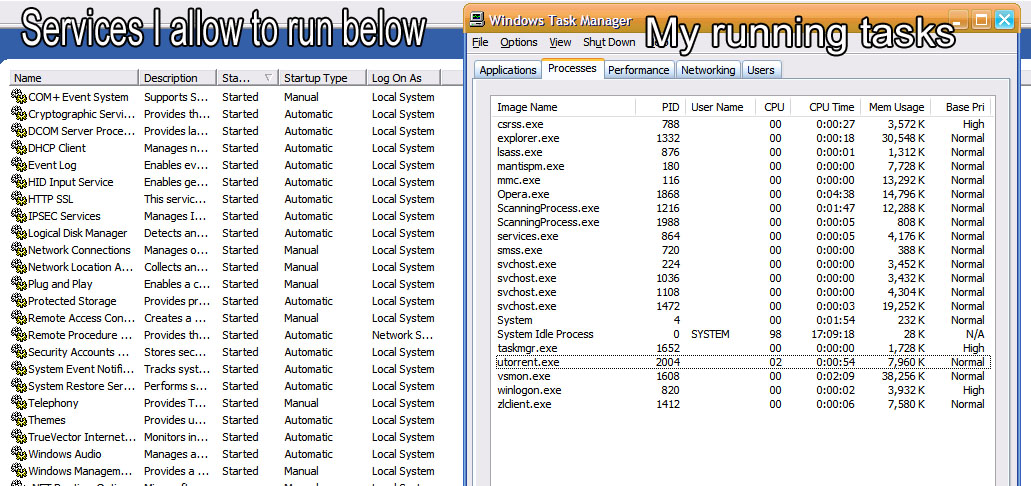
Task: Click the HTTP SSL service gear icon
Action: click(18, 199)
